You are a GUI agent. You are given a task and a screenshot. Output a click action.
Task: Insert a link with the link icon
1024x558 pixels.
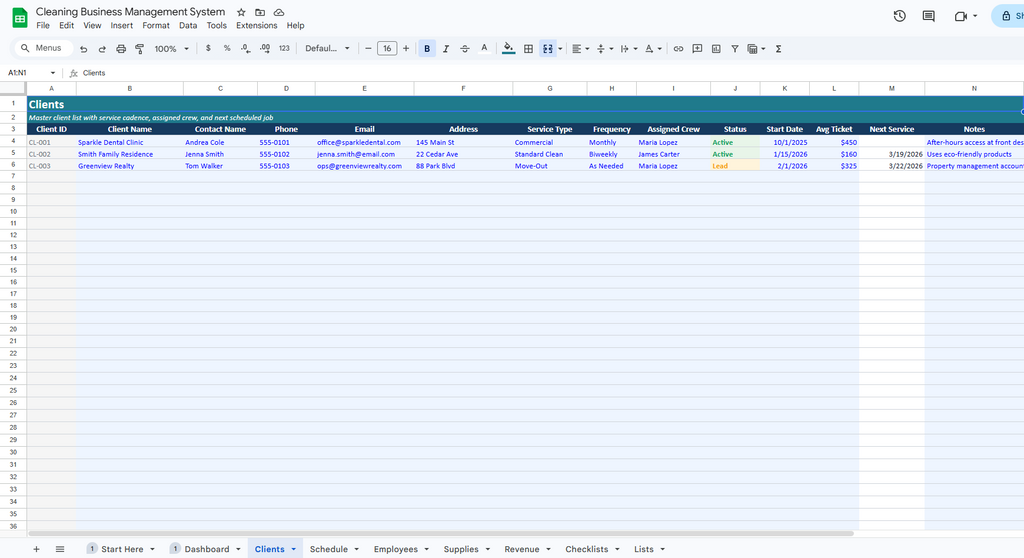pos(679,48)
